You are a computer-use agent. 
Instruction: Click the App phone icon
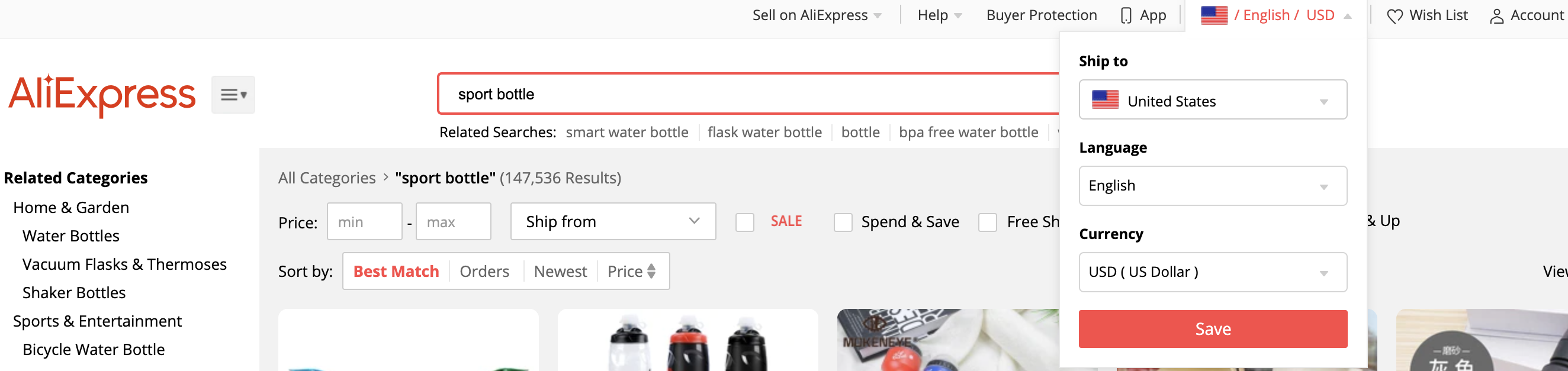click(x=1126, y=16)
